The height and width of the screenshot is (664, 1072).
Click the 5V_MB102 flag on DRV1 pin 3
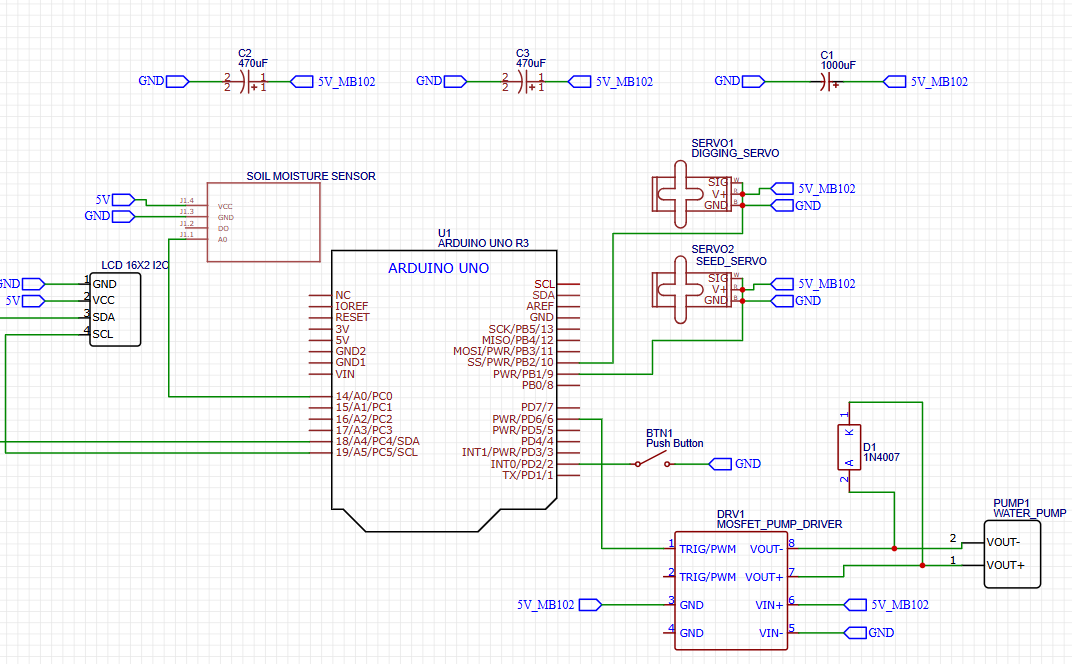590,605
